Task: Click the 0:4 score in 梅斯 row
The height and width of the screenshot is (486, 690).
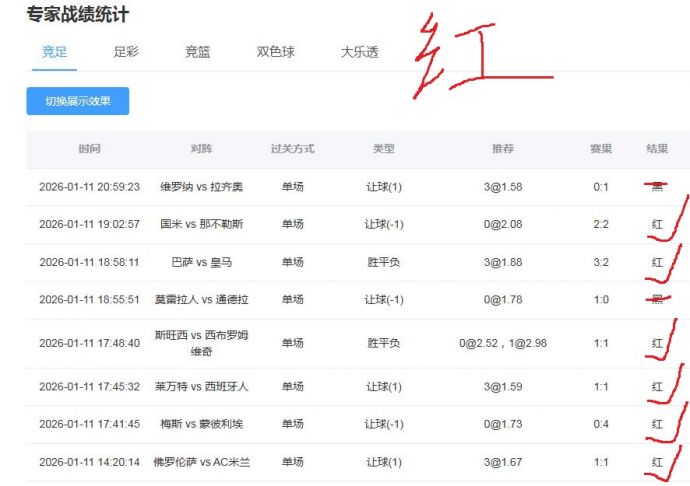Action: (x=600, y=424)
